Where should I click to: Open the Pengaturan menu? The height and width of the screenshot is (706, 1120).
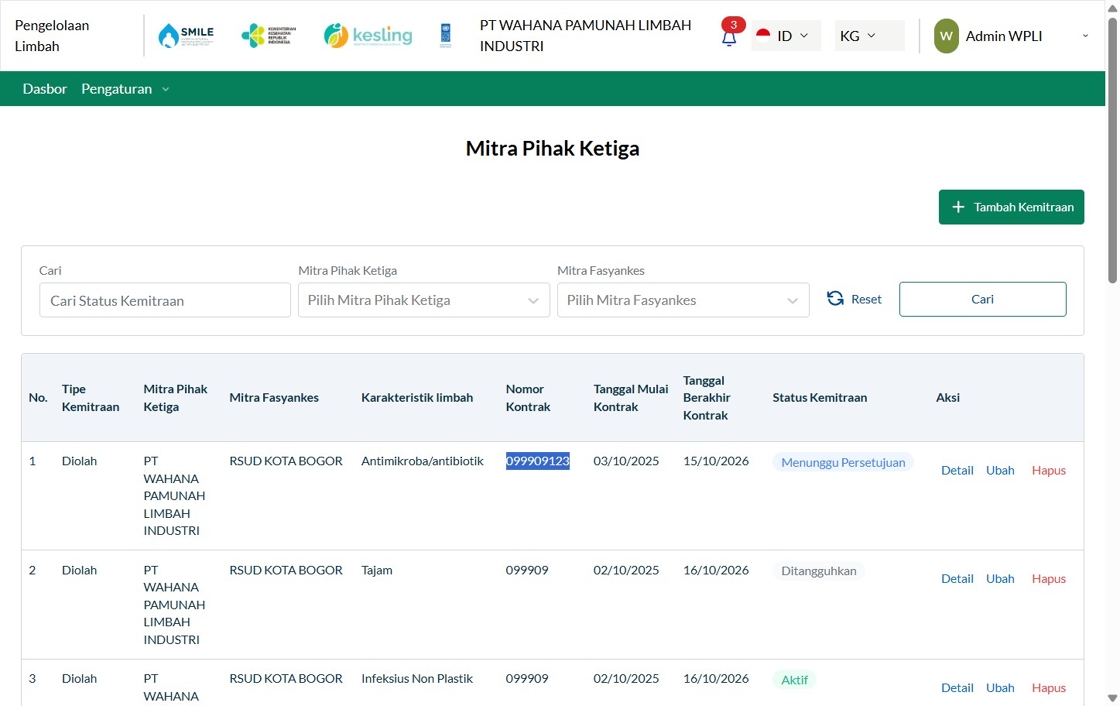(125, 89)
